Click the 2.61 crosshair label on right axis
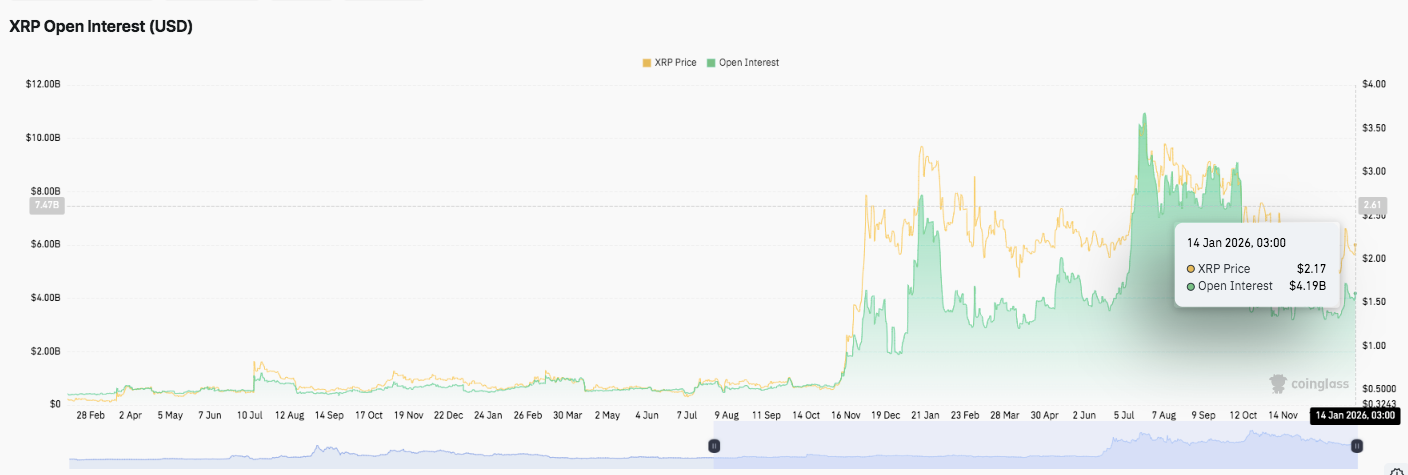 pos(1368,205)
